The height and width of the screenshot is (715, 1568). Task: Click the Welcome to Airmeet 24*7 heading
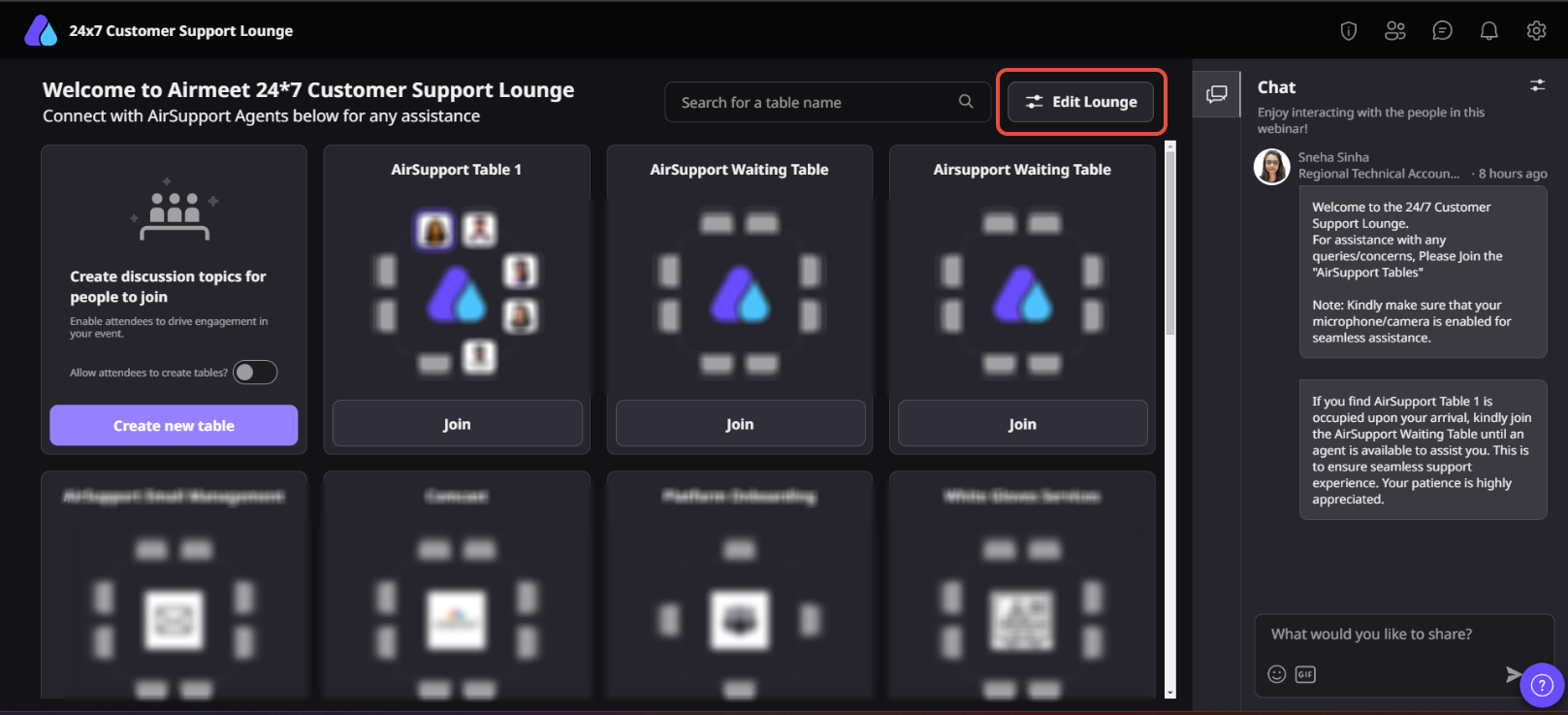tap(308, 90)
